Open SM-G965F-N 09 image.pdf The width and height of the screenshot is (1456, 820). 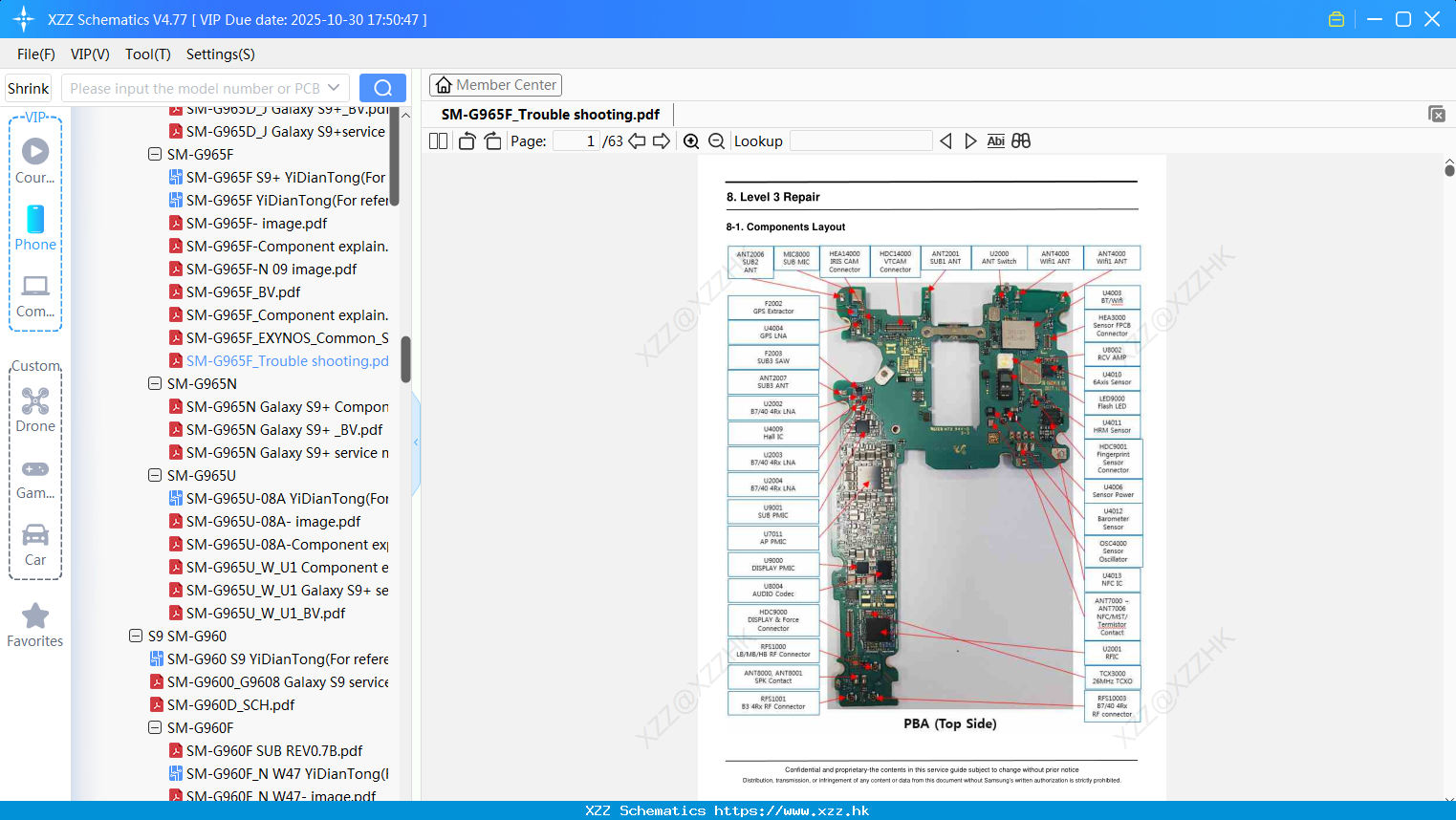[263, 269]
